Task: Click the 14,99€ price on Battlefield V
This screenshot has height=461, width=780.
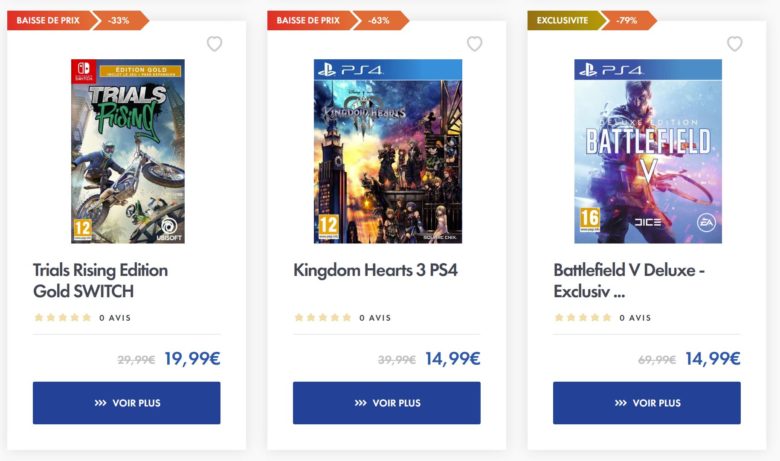Action: click(712, 359)
